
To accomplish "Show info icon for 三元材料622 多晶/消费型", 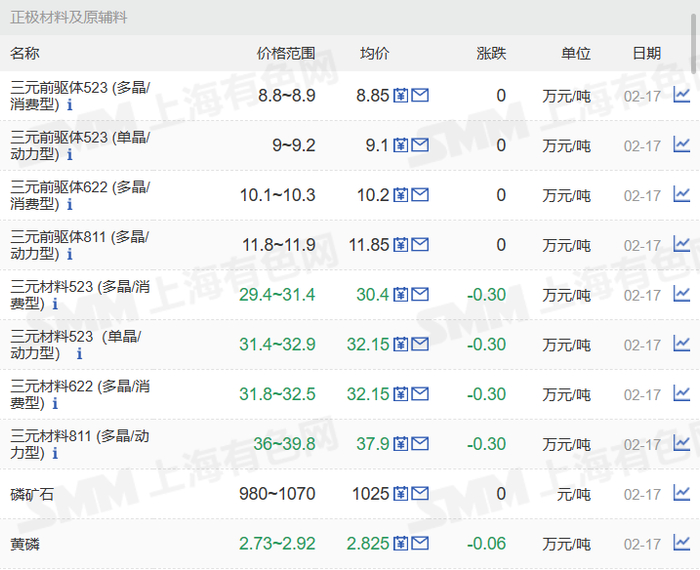I will tap(55, 404).
